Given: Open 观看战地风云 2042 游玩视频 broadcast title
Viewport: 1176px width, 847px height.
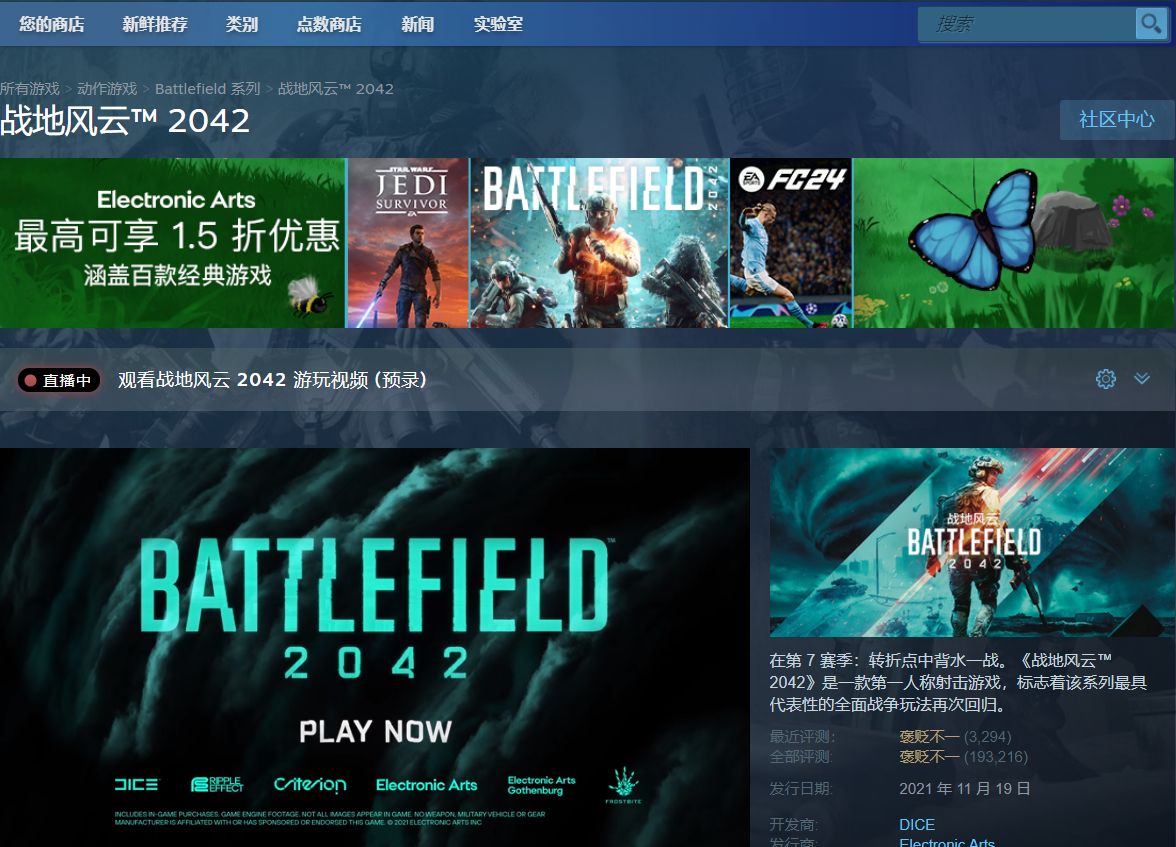Looking at the screenshot, I should tap(272, 380).
